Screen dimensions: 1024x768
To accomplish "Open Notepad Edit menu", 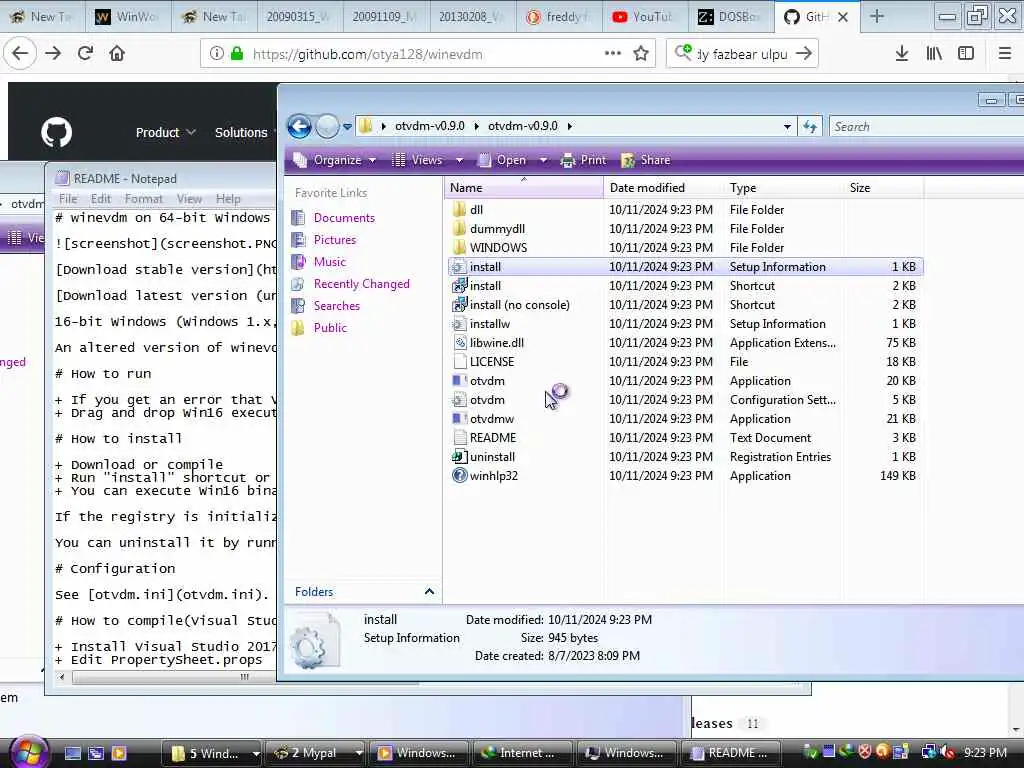I will 101,199.
